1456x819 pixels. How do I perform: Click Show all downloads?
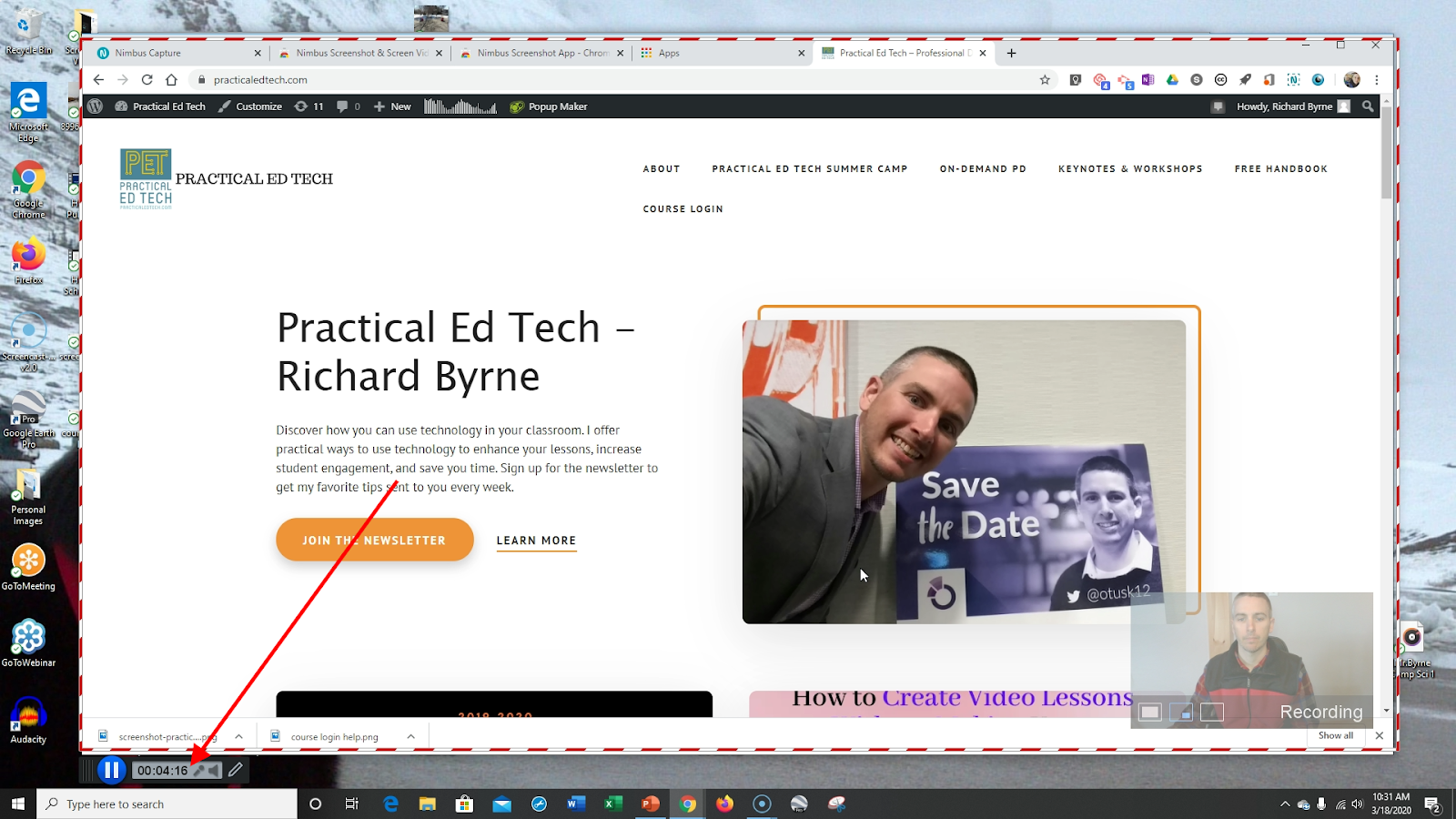(1336, 735)
